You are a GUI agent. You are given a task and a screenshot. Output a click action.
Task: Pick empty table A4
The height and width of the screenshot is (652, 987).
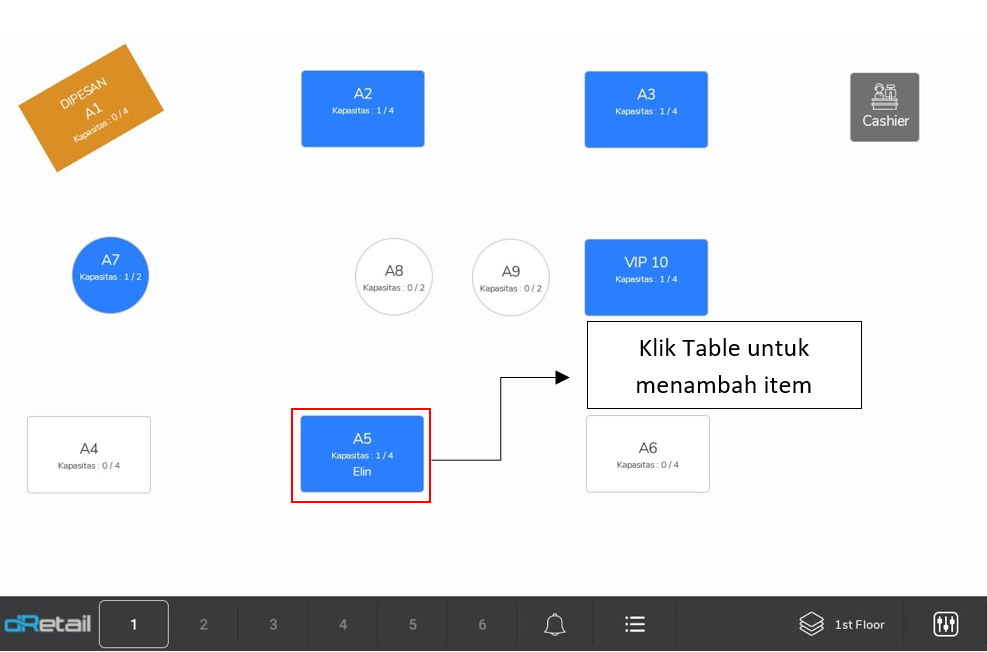(89, 455)
